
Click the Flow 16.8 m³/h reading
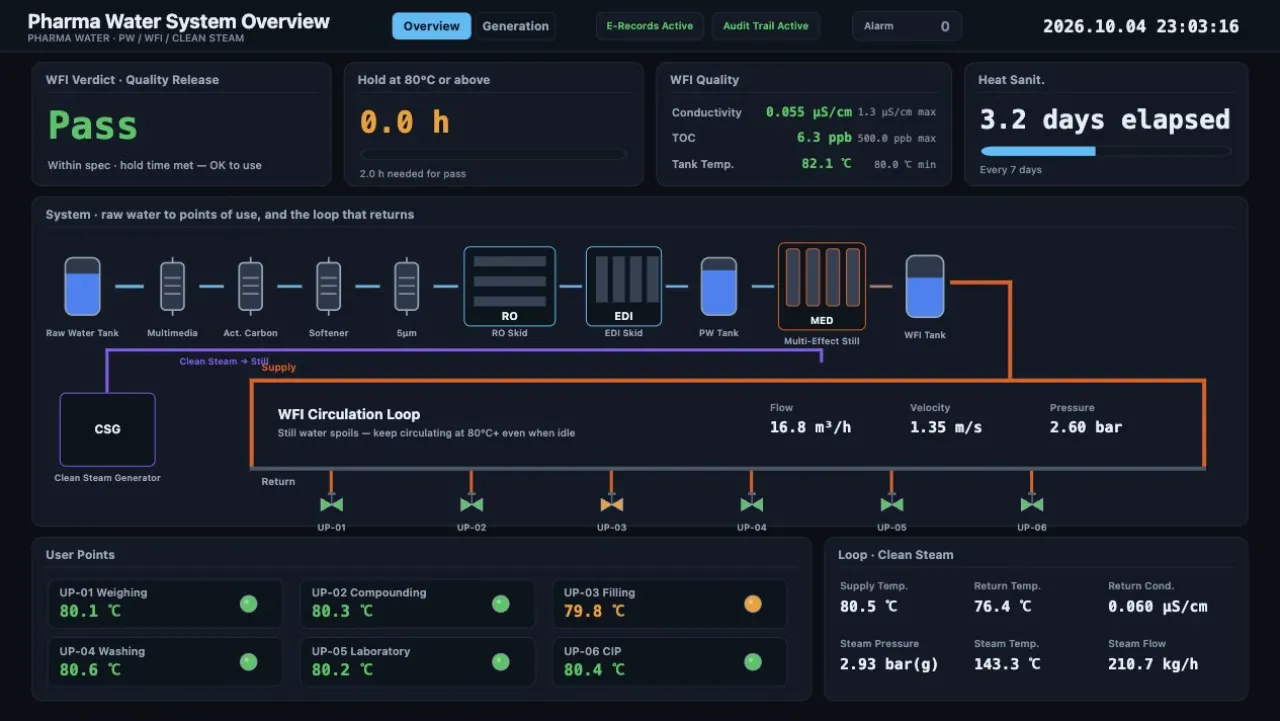coord(810,427)
